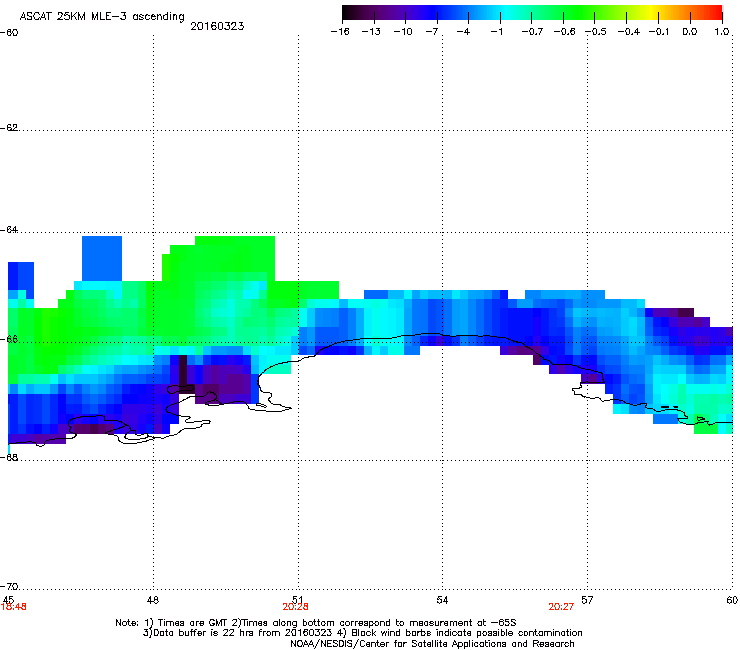Click the -16 label on the color scale
740x650 pixels.
point(340,32)
